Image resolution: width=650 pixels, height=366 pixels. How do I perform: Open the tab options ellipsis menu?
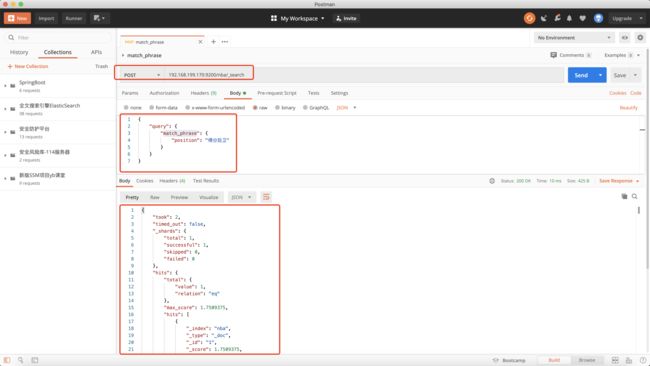[x=225, y=42]
